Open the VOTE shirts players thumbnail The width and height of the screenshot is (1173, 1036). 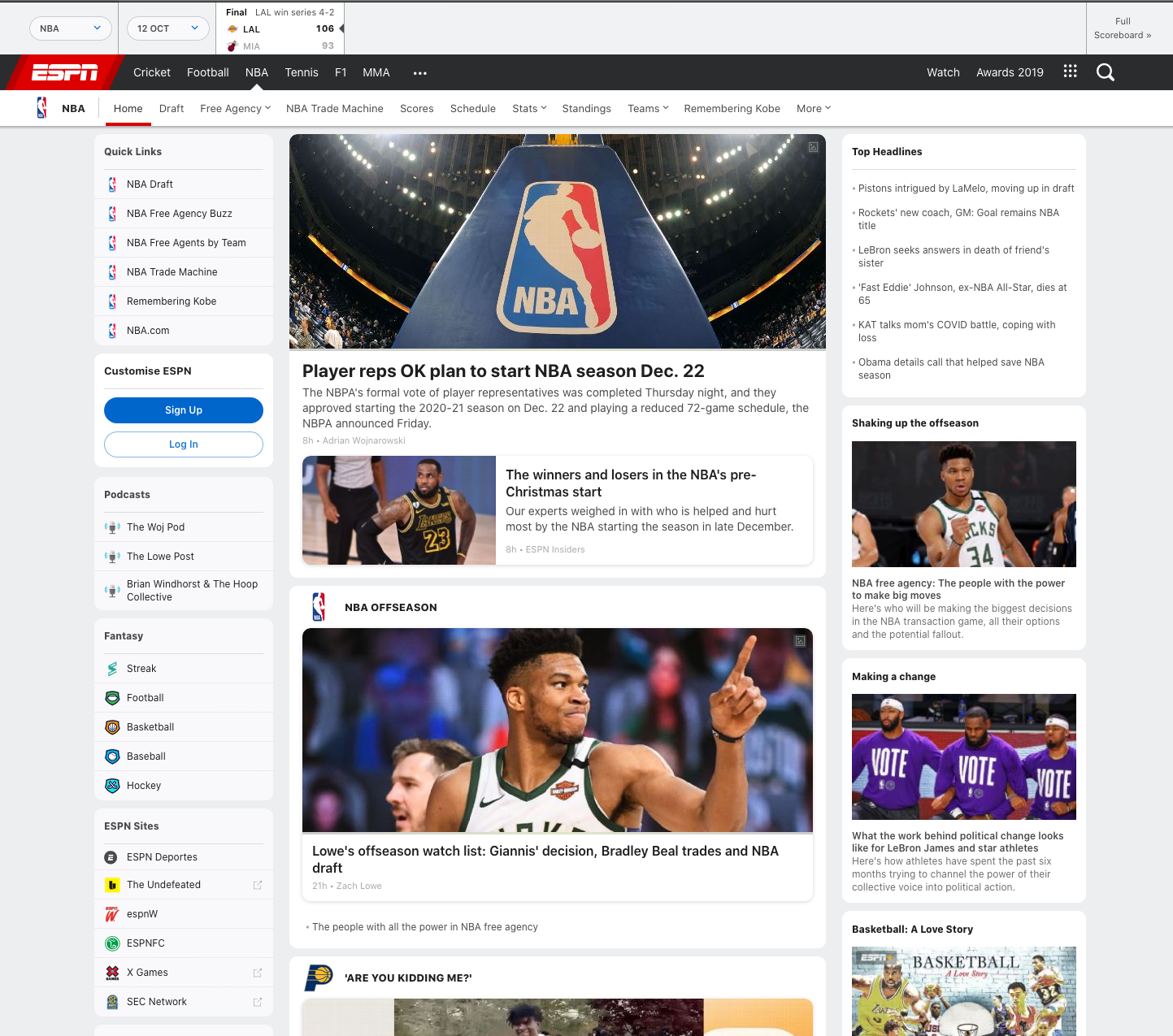pos(964,756)
